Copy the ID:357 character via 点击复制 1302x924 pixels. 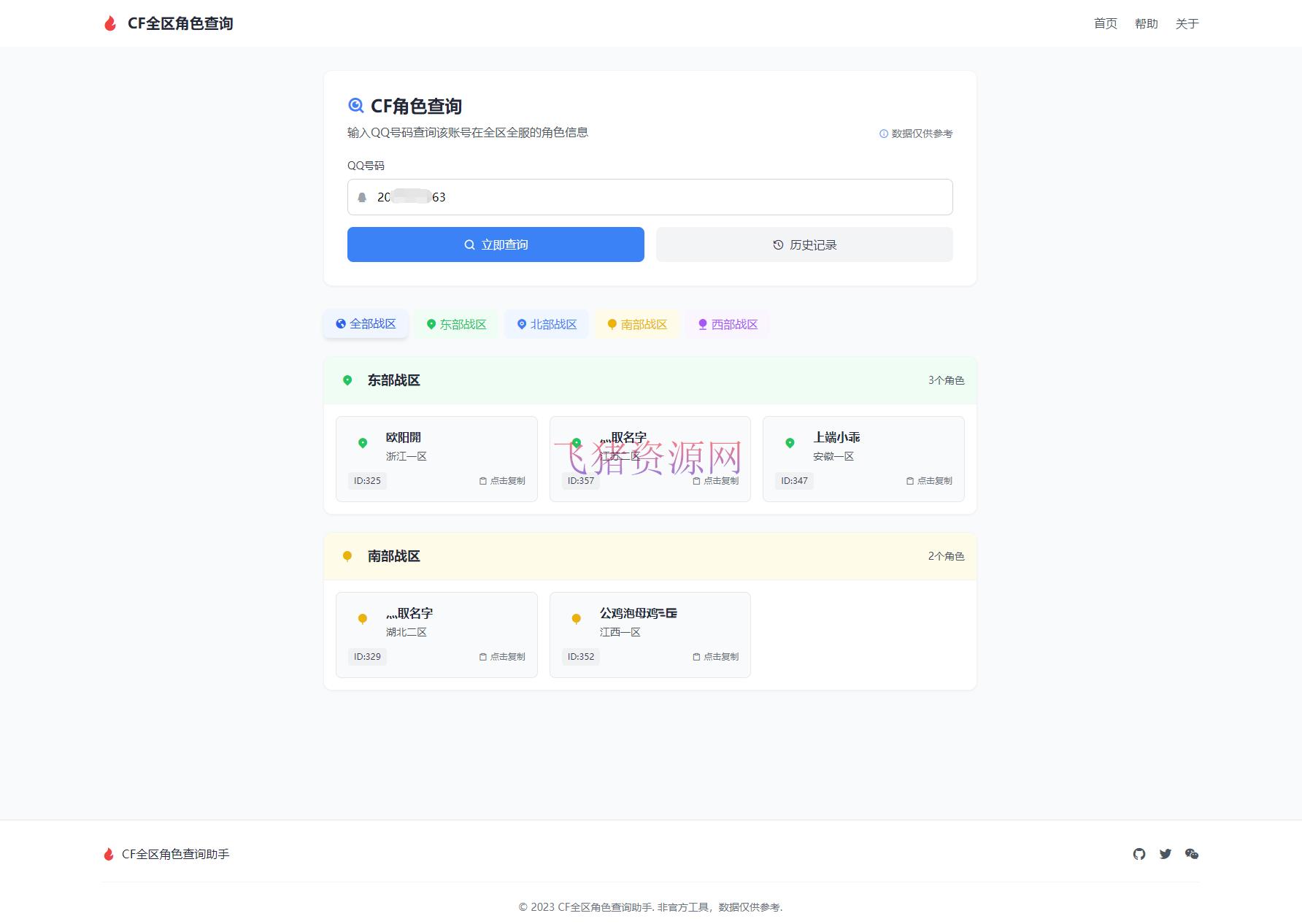point(715,481)
